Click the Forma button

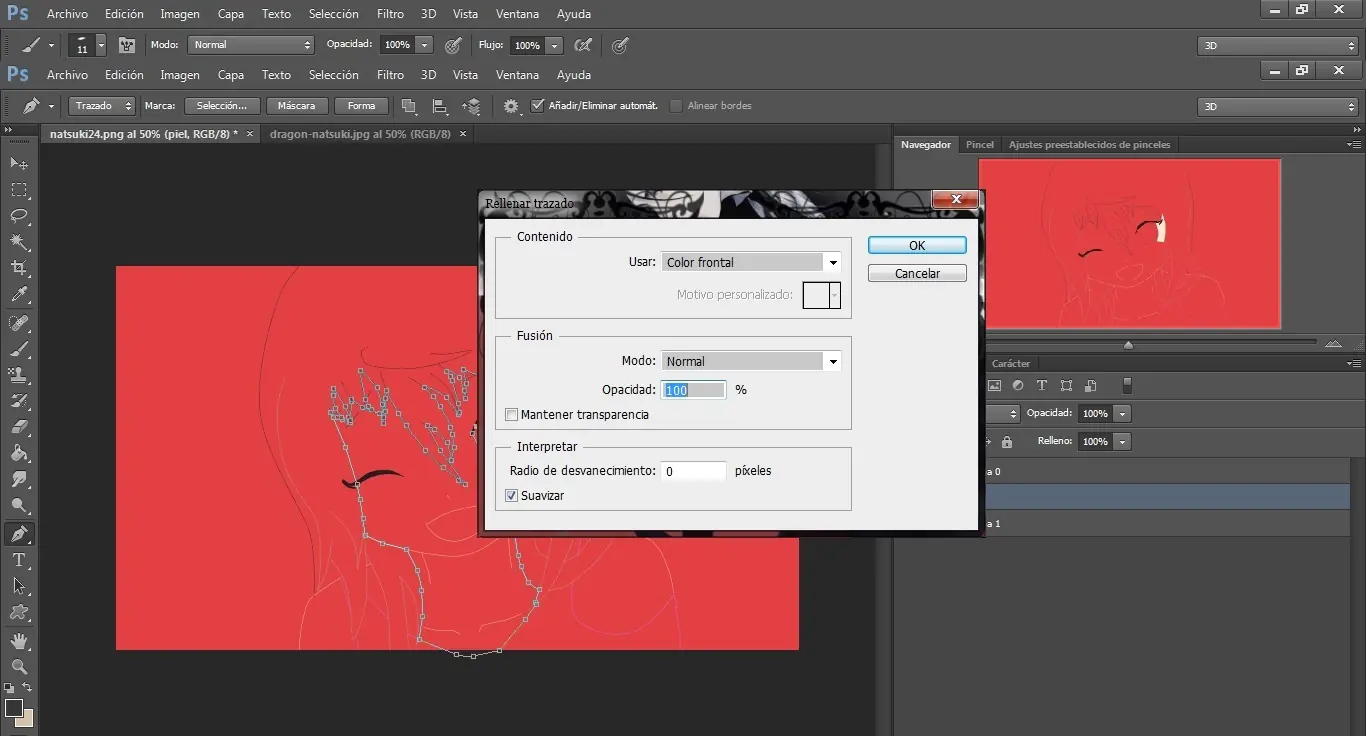[x=361, y=106]
